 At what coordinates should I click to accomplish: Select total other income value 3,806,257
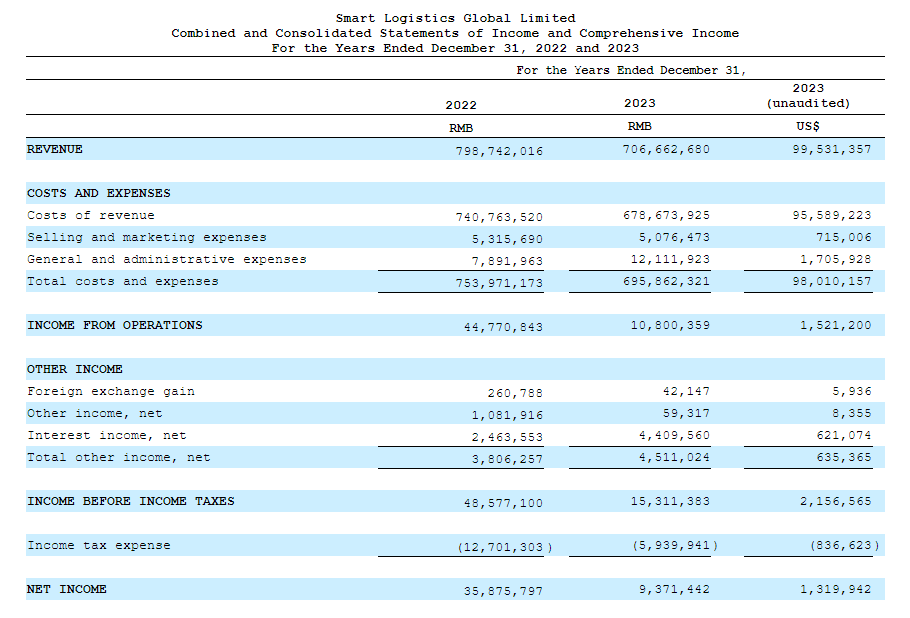507,460
